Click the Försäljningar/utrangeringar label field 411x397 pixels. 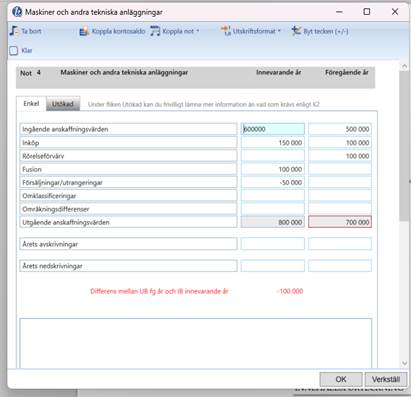coord(128,182)
